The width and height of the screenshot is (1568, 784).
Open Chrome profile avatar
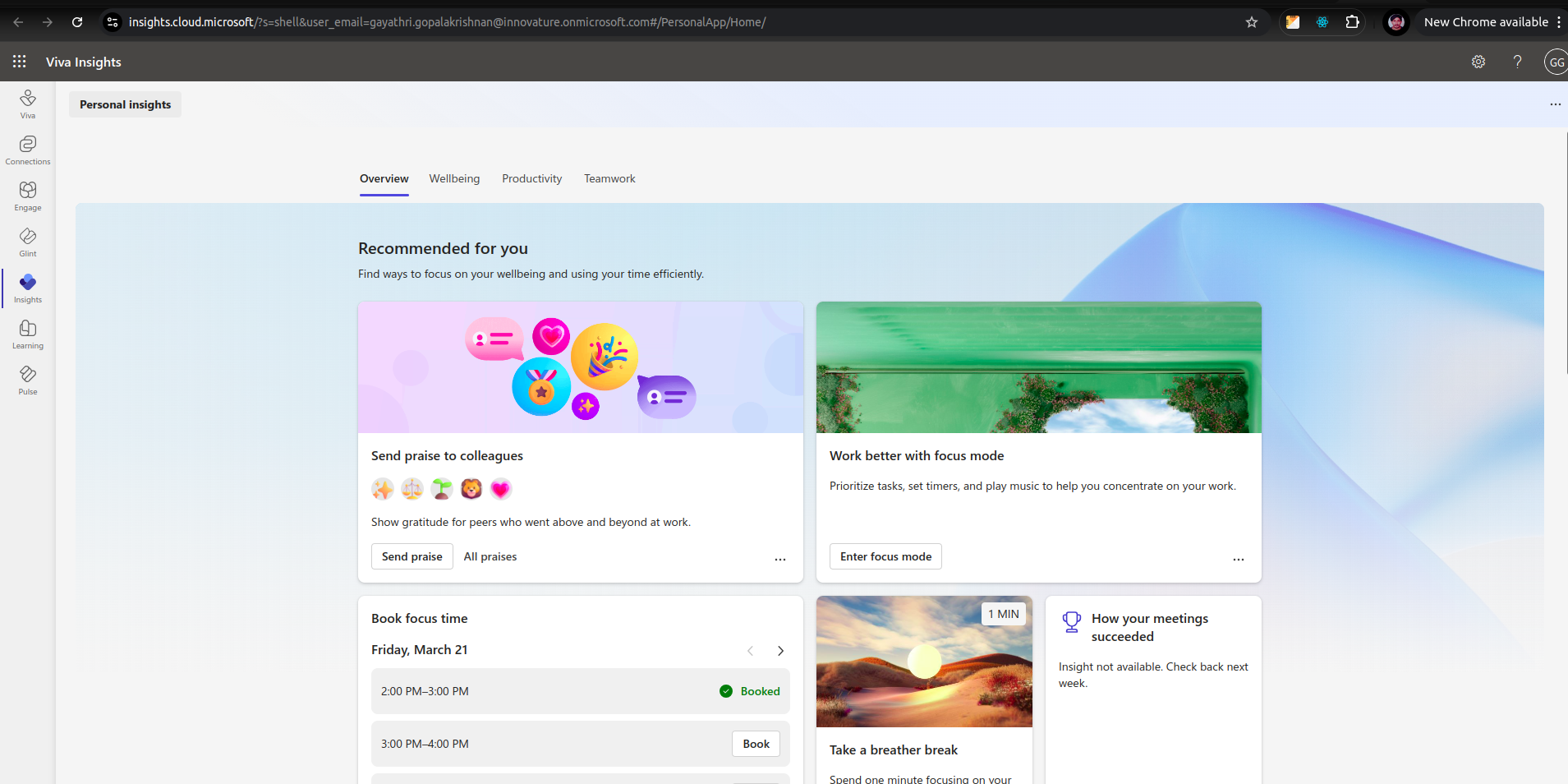pos(1396,22)
